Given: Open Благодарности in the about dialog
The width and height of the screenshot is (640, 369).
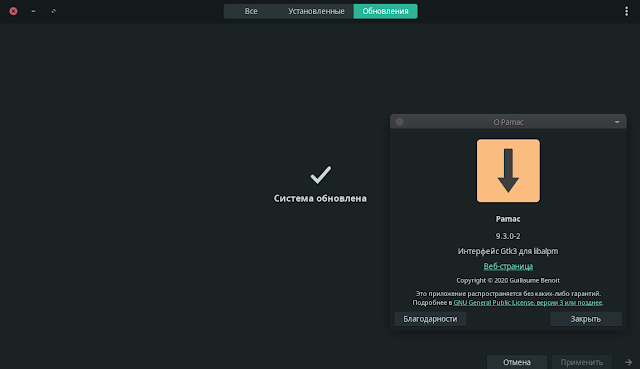Looking at the screenshot, I should [430, 319].
